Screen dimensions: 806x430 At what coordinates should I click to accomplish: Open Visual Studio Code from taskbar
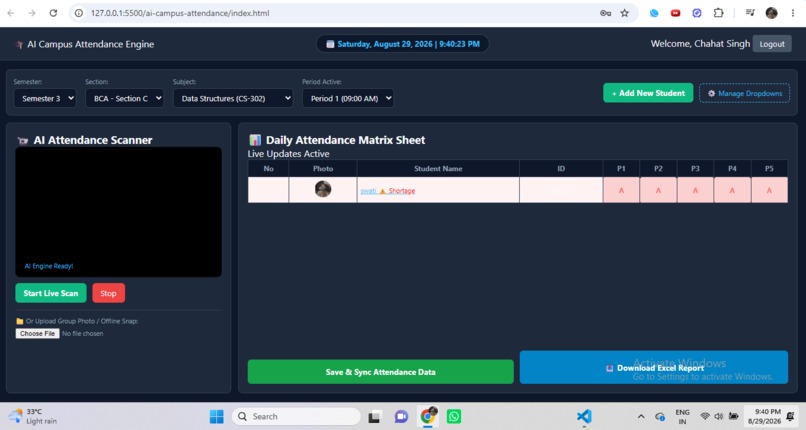(584, 416)
